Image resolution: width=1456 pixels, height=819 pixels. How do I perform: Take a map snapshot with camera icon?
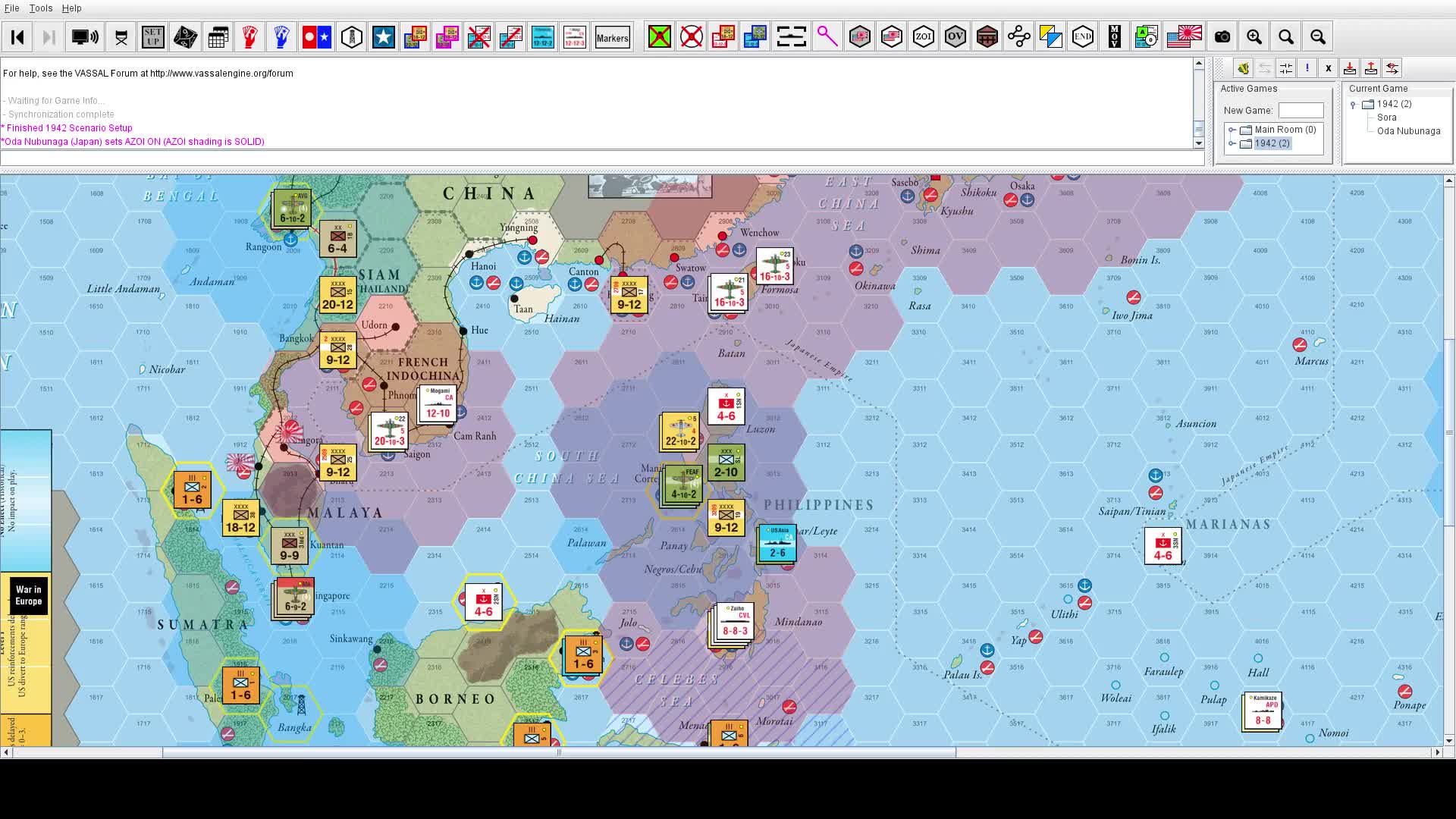pyautogui.click(x=1222, y=37)
